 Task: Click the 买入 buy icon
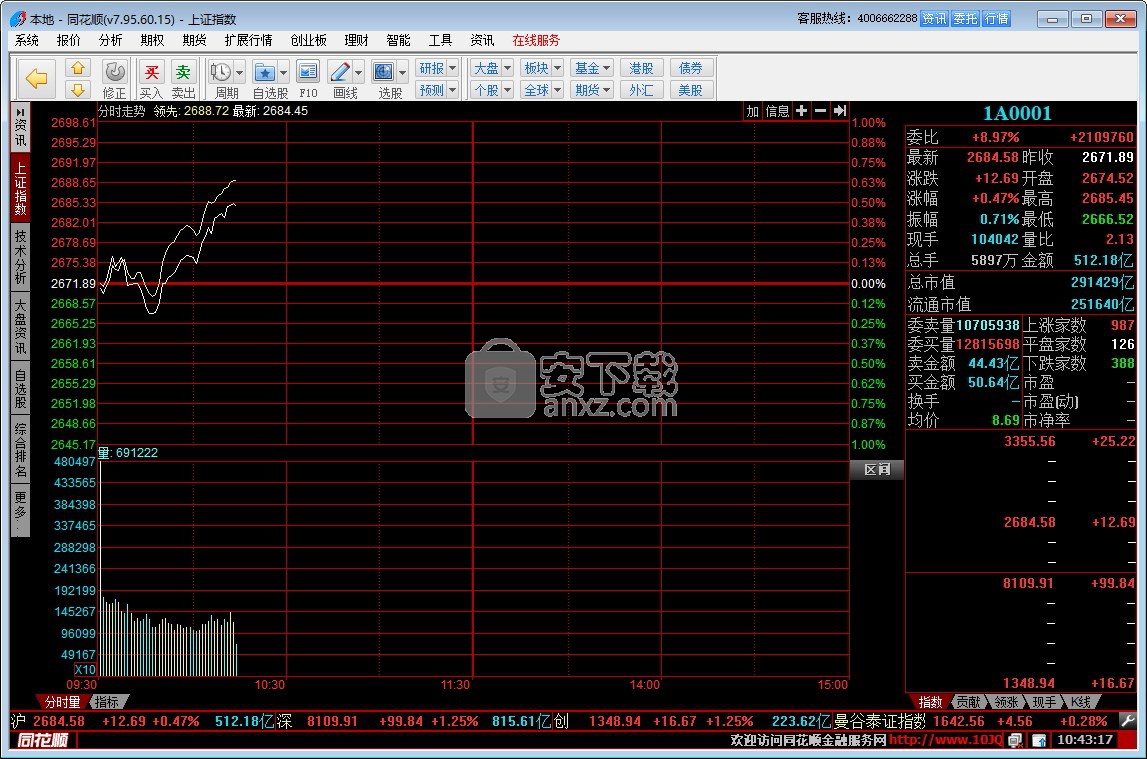tap(151, 73)
